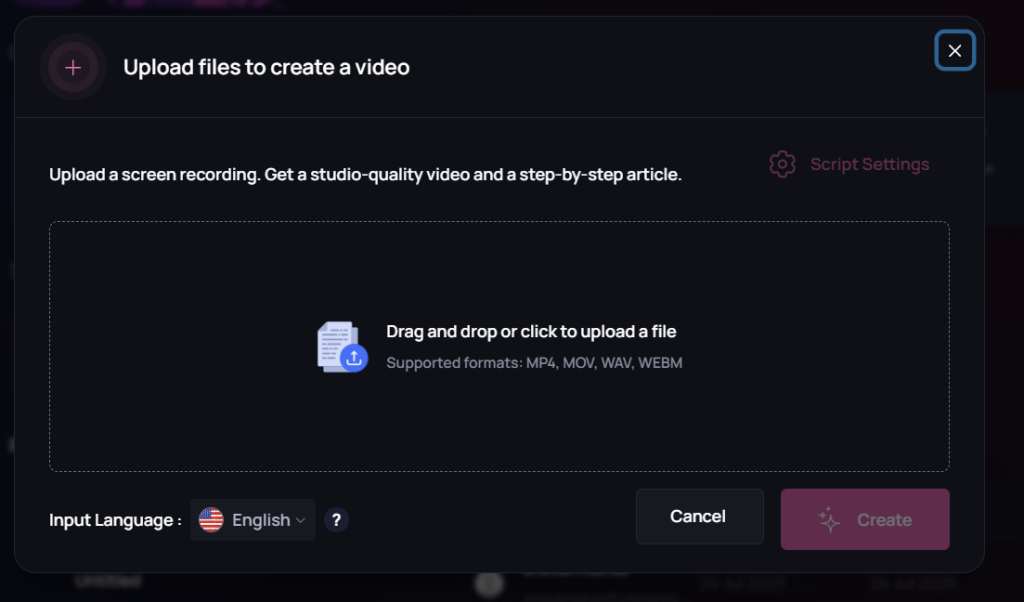Click the 'Supported formats: MP4, MOV, WAV, WEBM' text

(534, 363)
